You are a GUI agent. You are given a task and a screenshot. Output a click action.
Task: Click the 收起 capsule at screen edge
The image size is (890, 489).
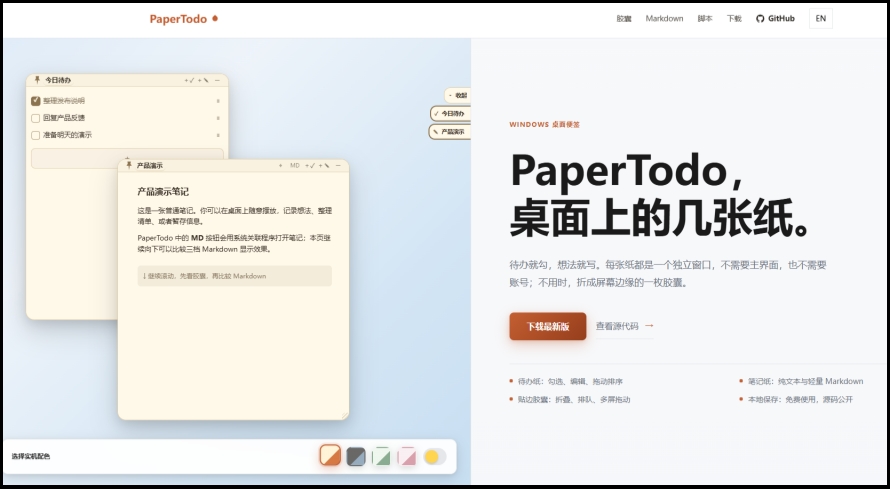pyautogui.click(x=457, y=95)
